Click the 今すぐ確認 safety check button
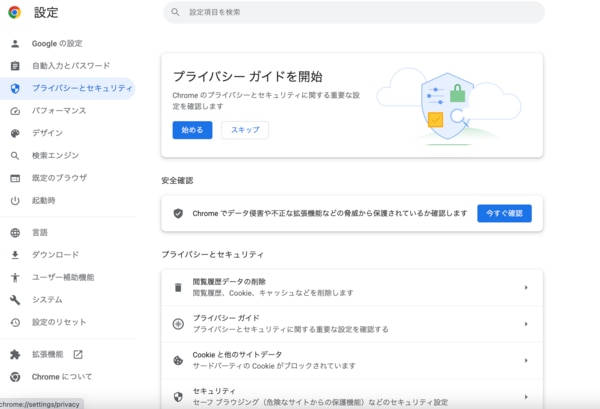Image resolution: width=600 pixels, height=409 pixels. coord(504,213)
